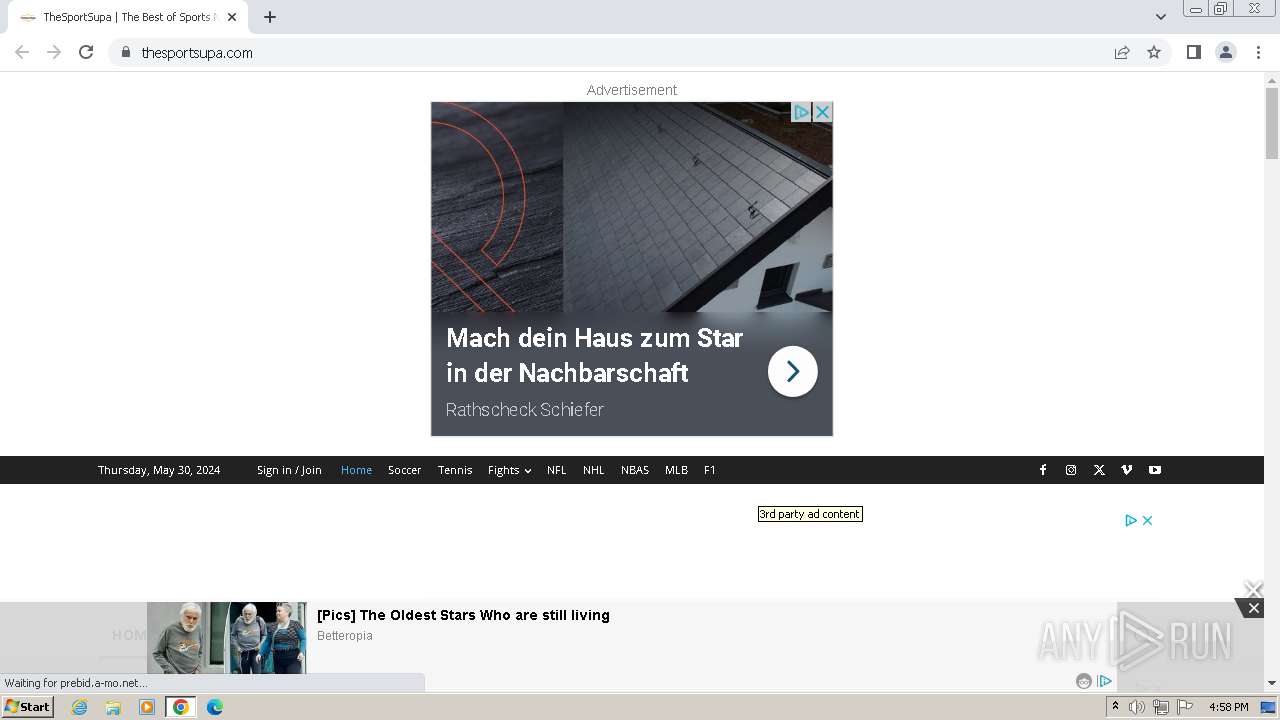Open the Tennis menu item

point(455,470)
